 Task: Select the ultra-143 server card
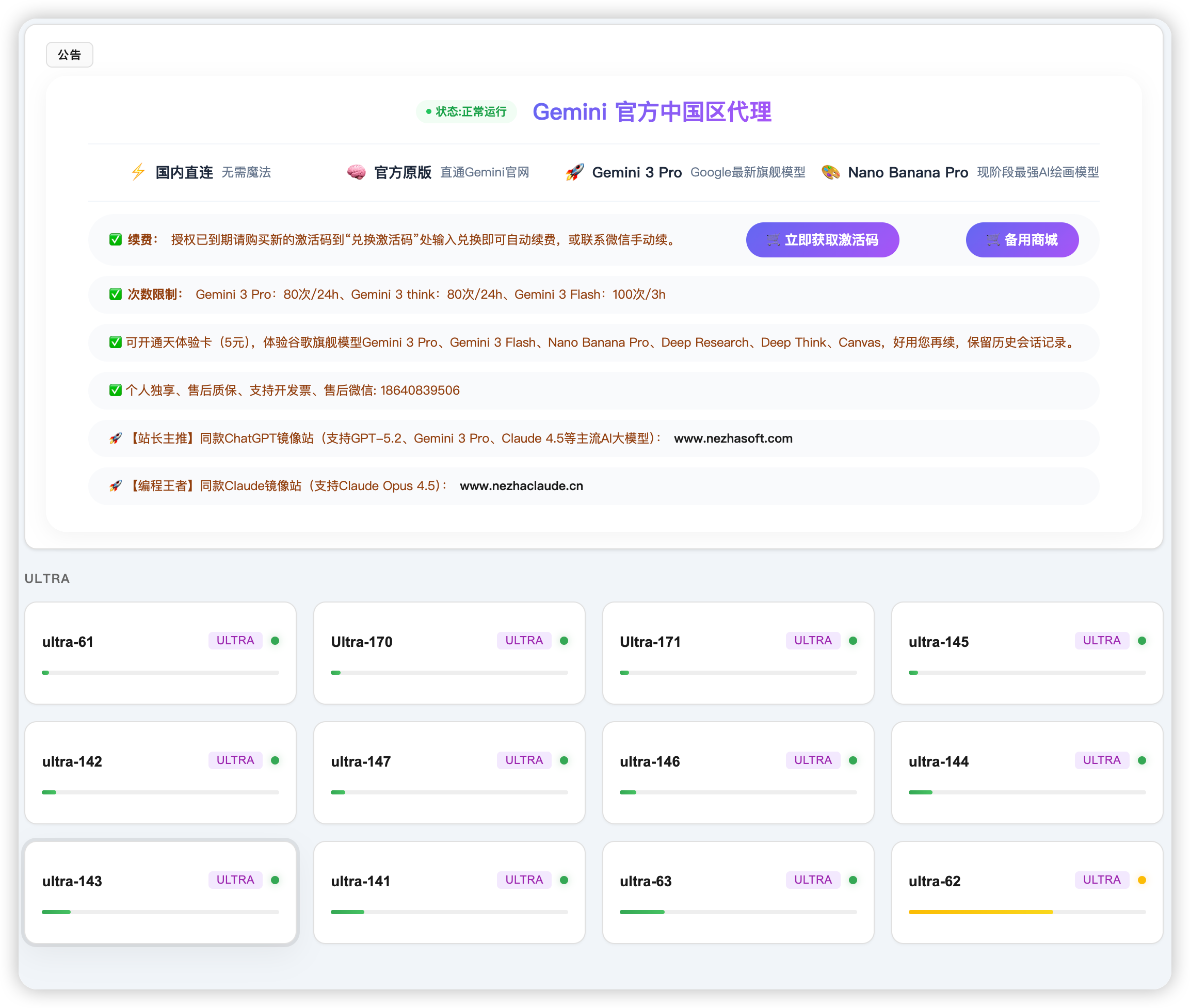pos(160,891)
